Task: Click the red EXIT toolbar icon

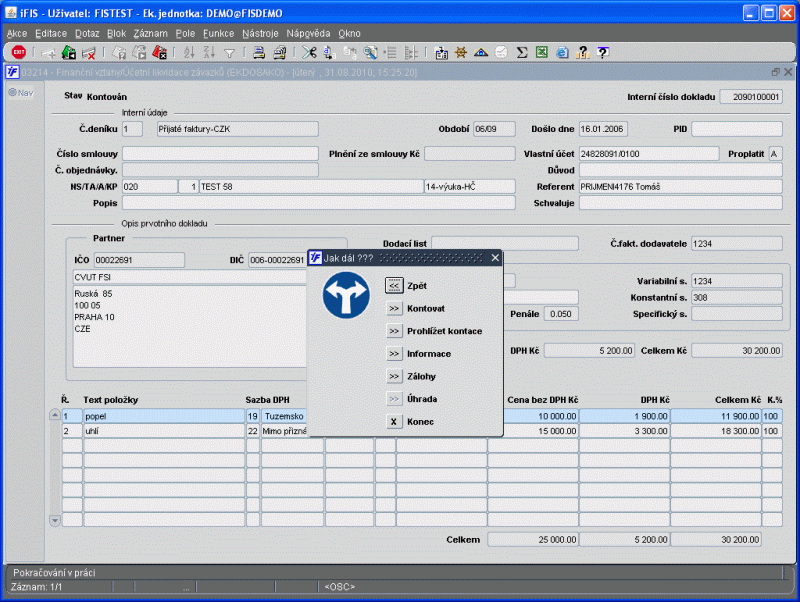Action: [19, 53]
